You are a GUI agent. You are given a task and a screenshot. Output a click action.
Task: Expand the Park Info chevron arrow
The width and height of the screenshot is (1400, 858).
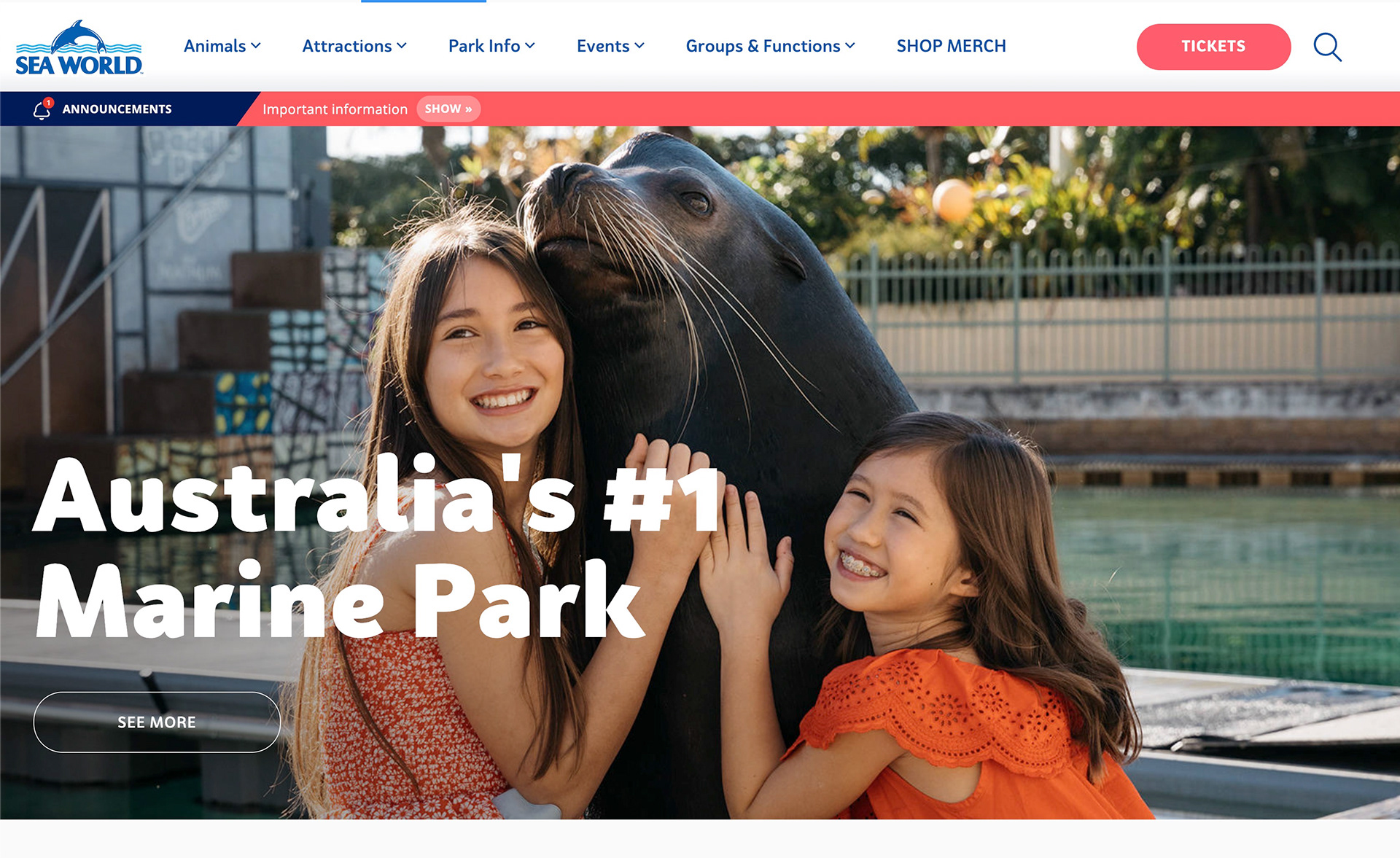530,46
